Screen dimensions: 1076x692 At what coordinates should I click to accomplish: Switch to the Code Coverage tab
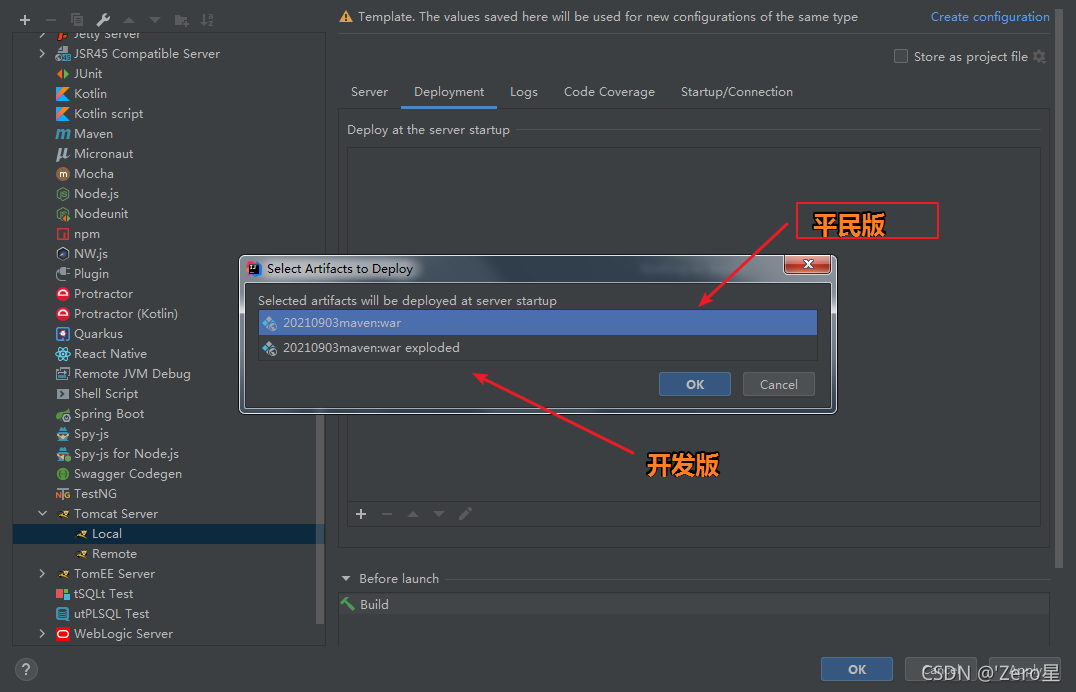tap(609, 92)
